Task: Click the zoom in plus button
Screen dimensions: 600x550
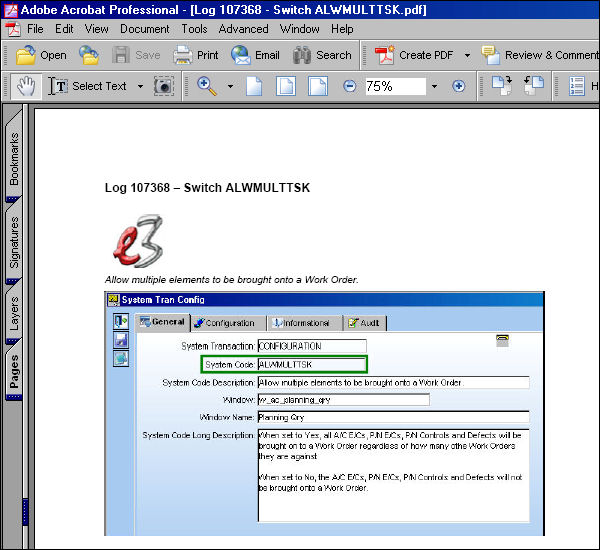Action: tap(458, 86)
